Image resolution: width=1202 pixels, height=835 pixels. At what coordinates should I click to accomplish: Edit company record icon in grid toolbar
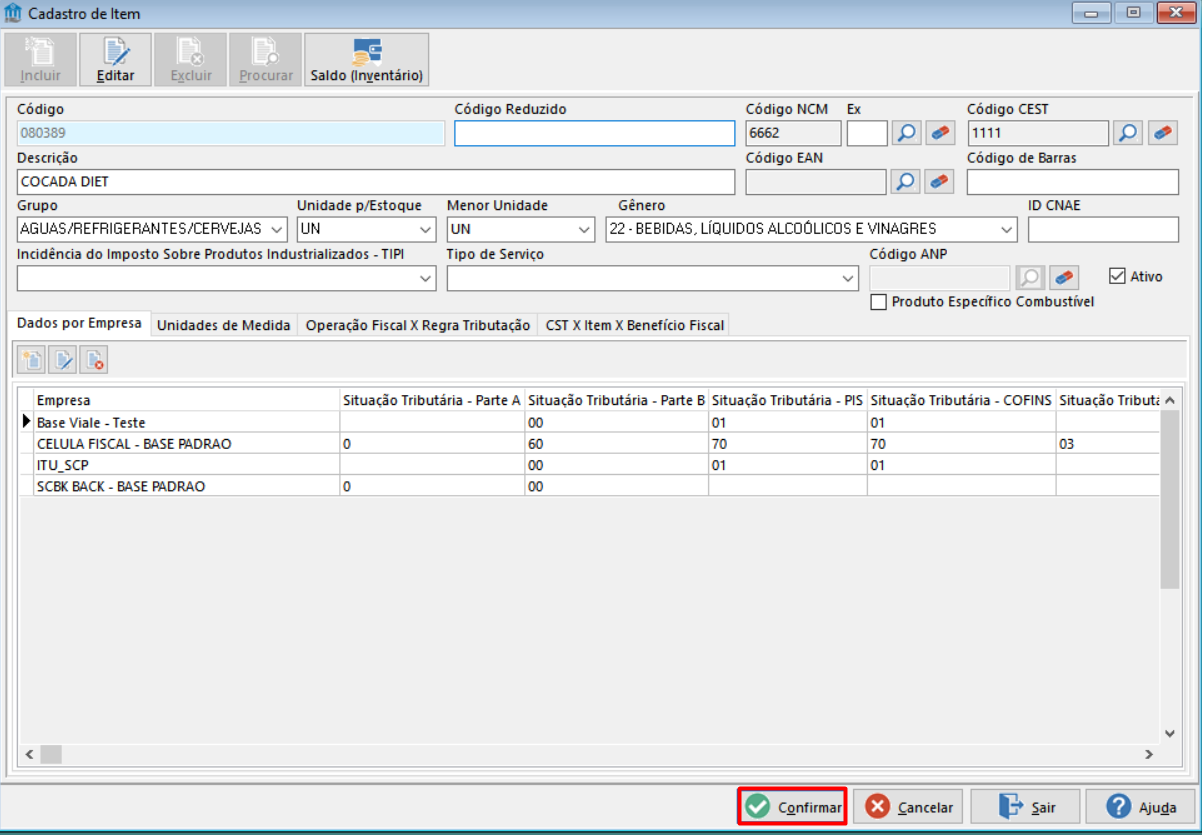(63, 360)
